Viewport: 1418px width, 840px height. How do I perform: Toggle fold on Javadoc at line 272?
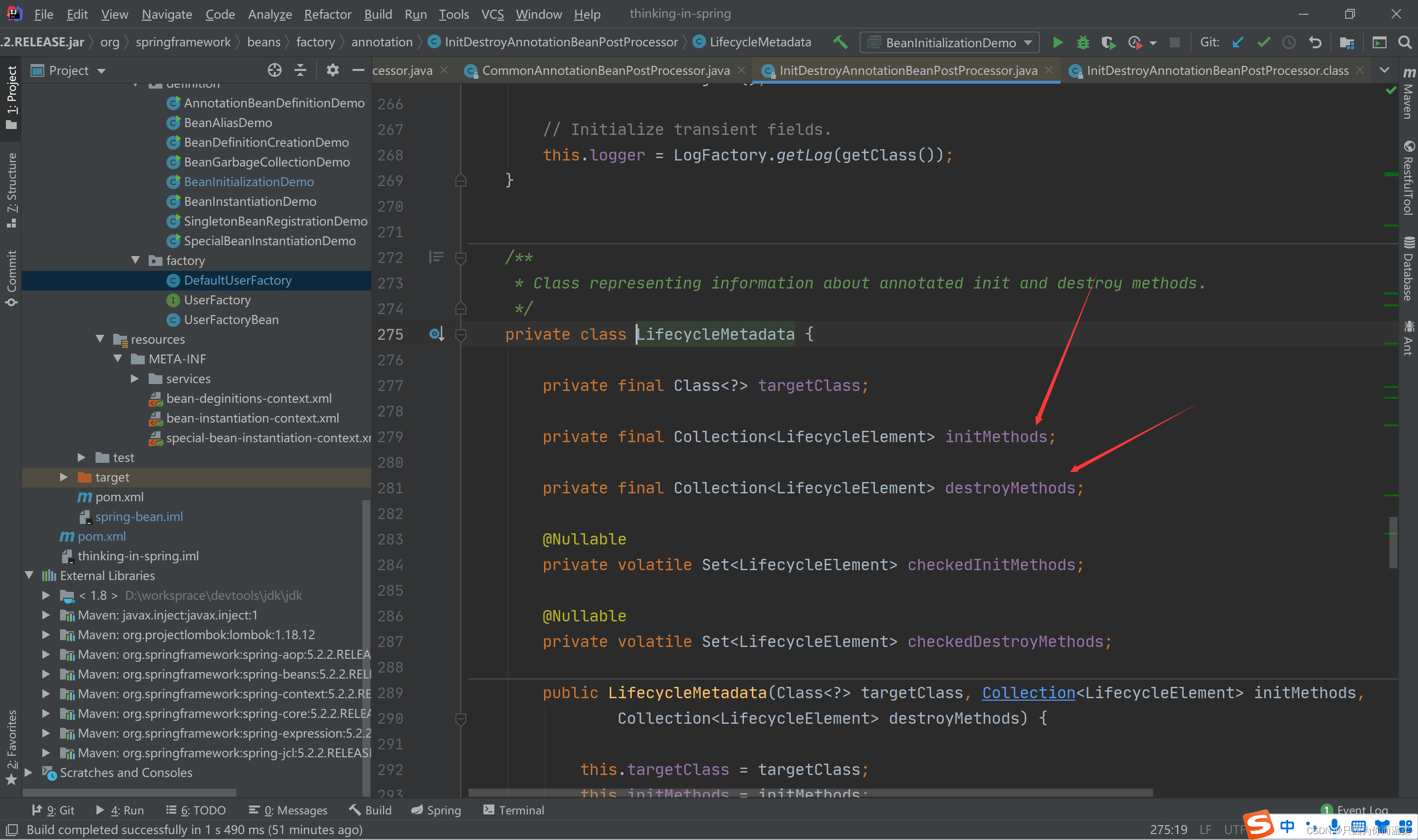pos(460,258)
